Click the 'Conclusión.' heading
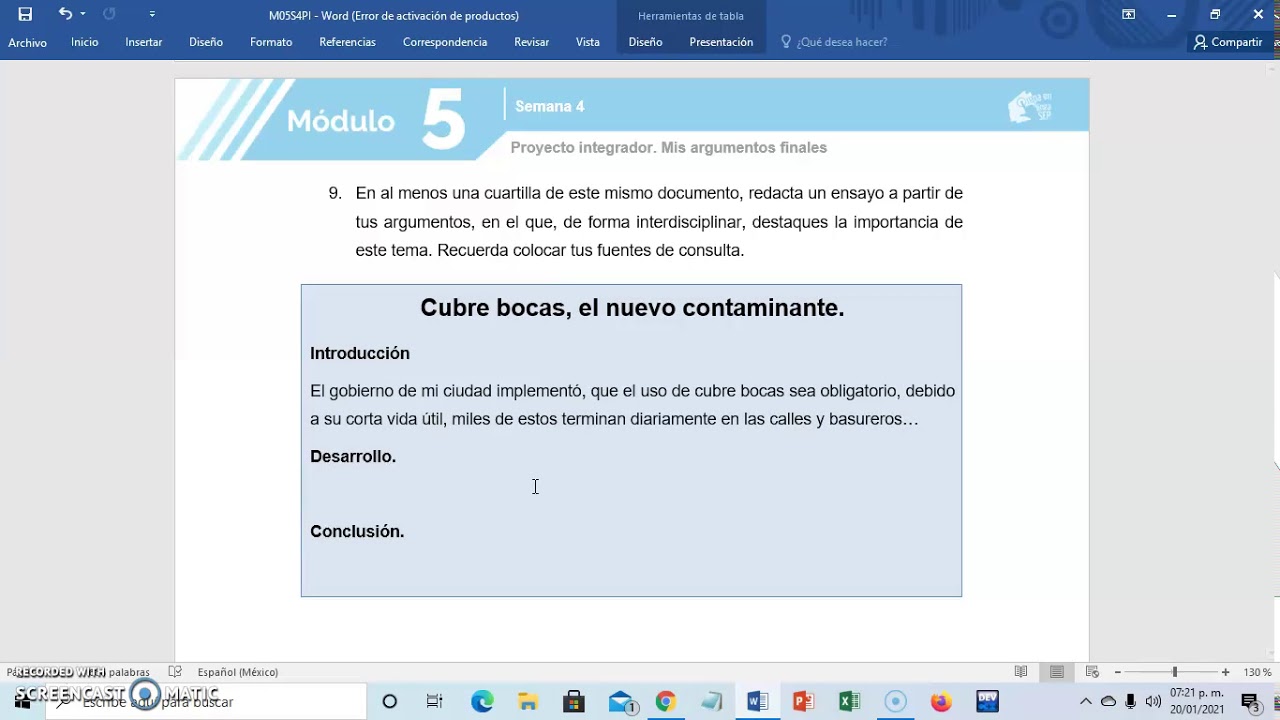The image size is (1280, 720). (357, 531)
